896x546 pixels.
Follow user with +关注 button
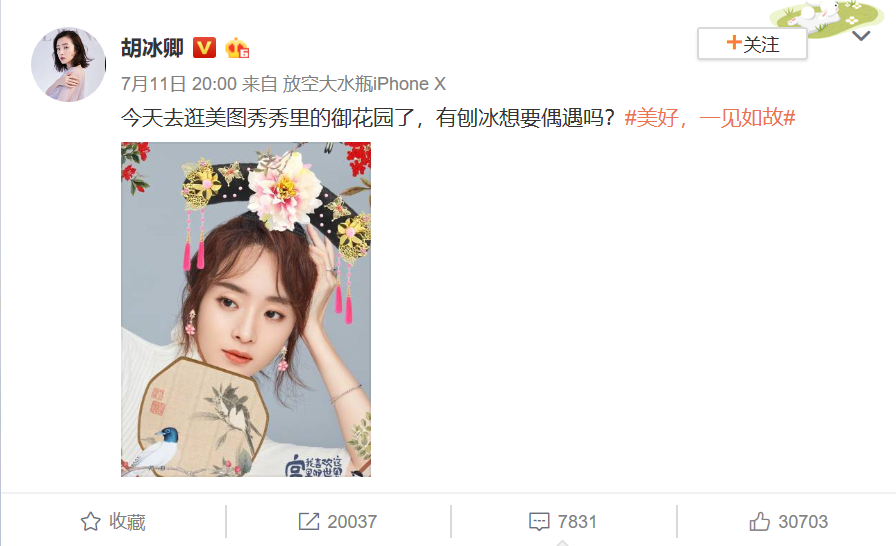click(x=752, y=43)
